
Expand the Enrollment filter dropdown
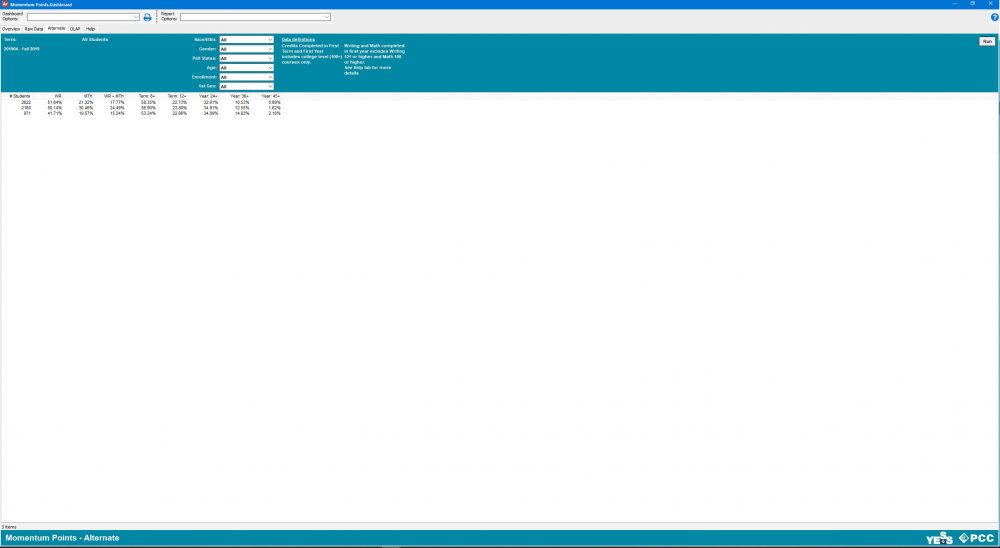coord(246,77)
